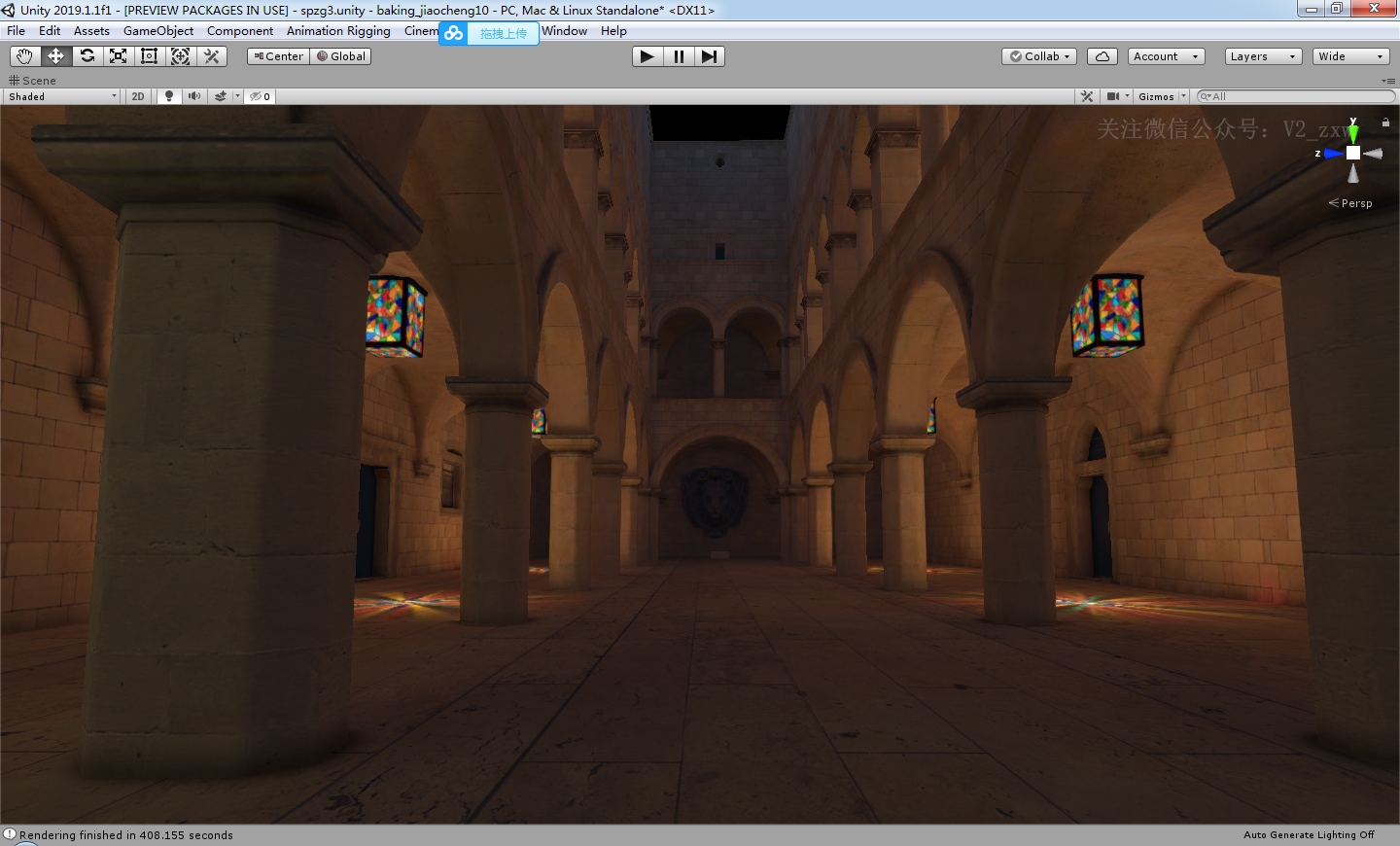Open the scene camera settings icon
The width and height of the screenshot is (1400, 846).
click(x=1113, y=96)
